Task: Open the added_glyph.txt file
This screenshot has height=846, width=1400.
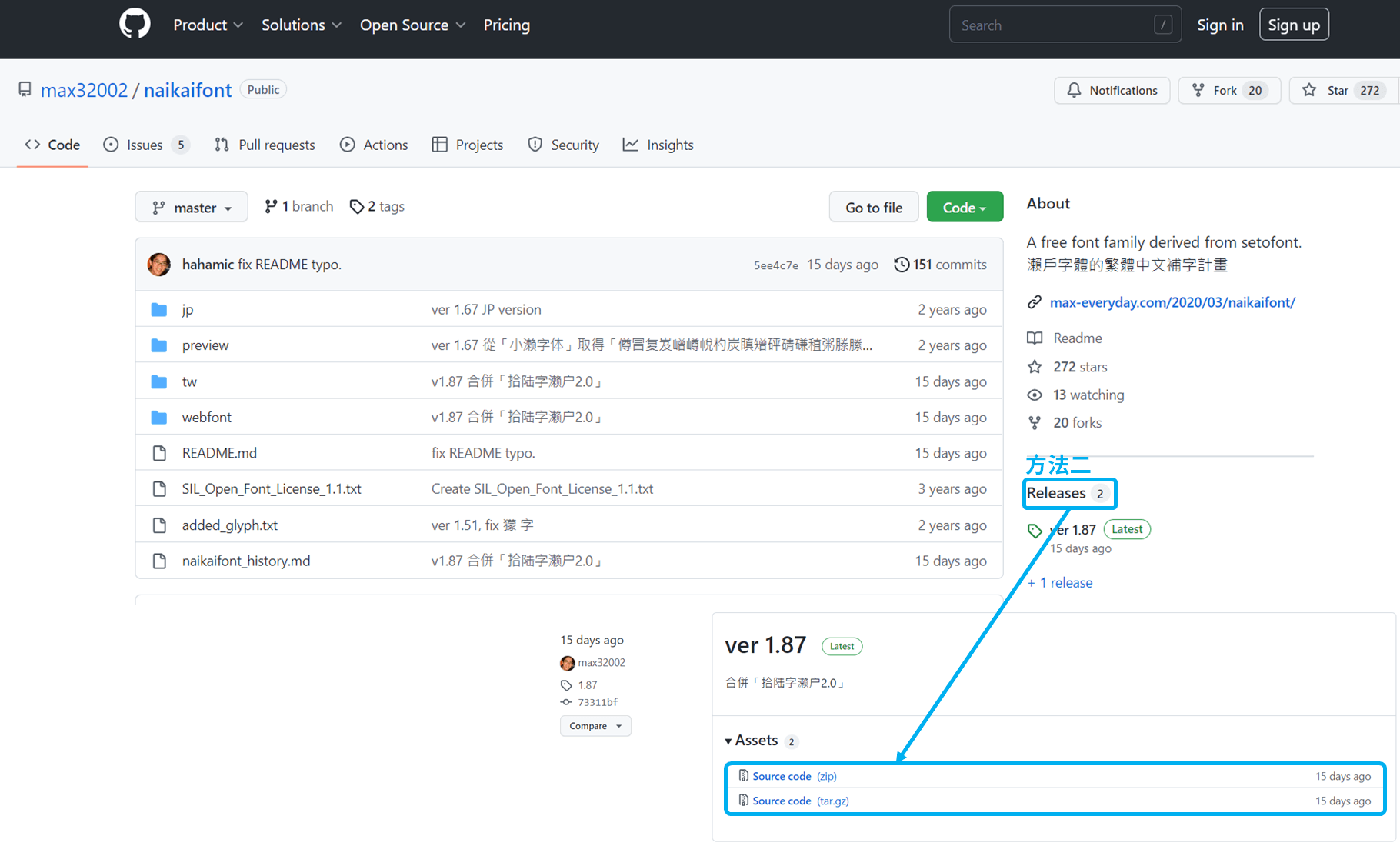Action: [x=229, y=525]
